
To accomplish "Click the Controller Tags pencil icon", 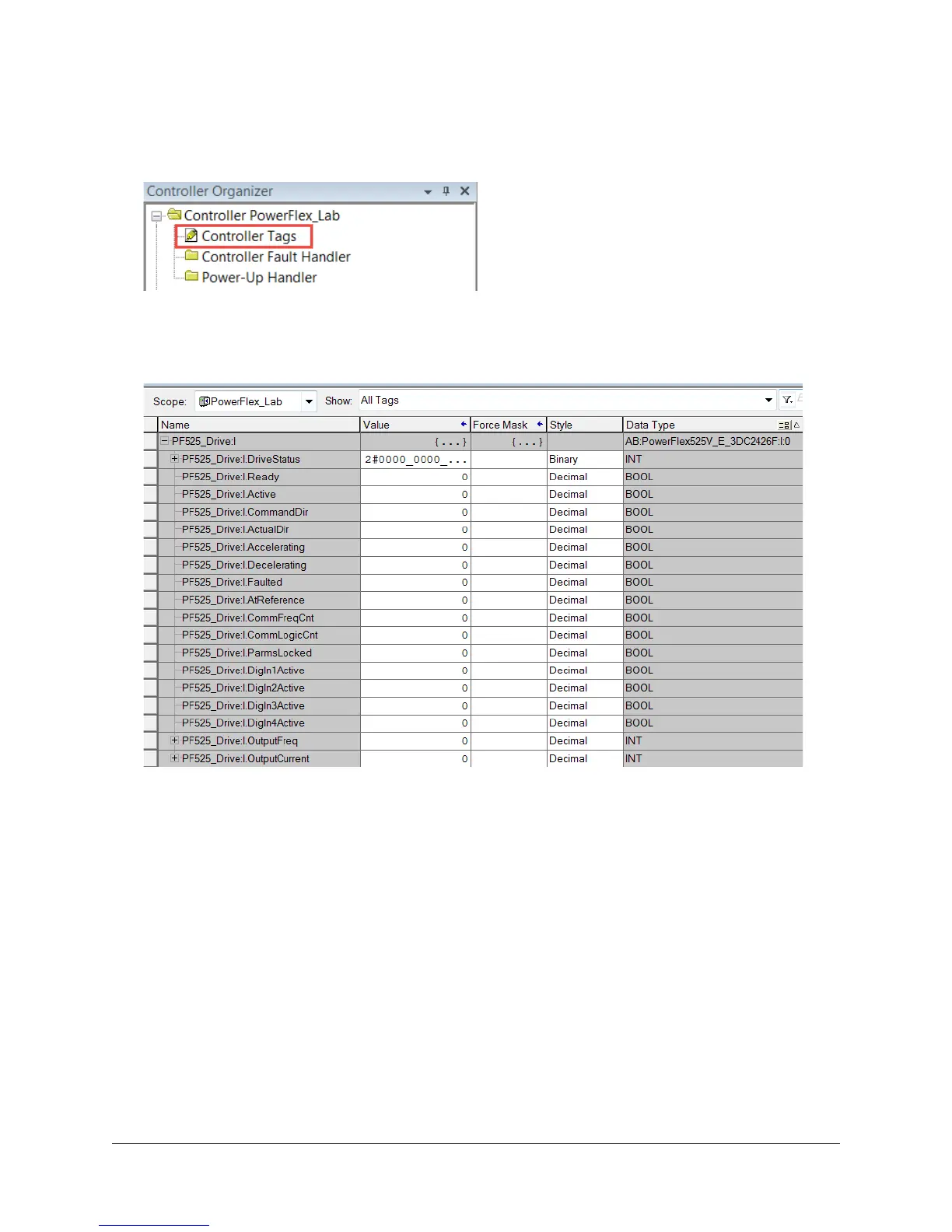I will tap(191, 235).
